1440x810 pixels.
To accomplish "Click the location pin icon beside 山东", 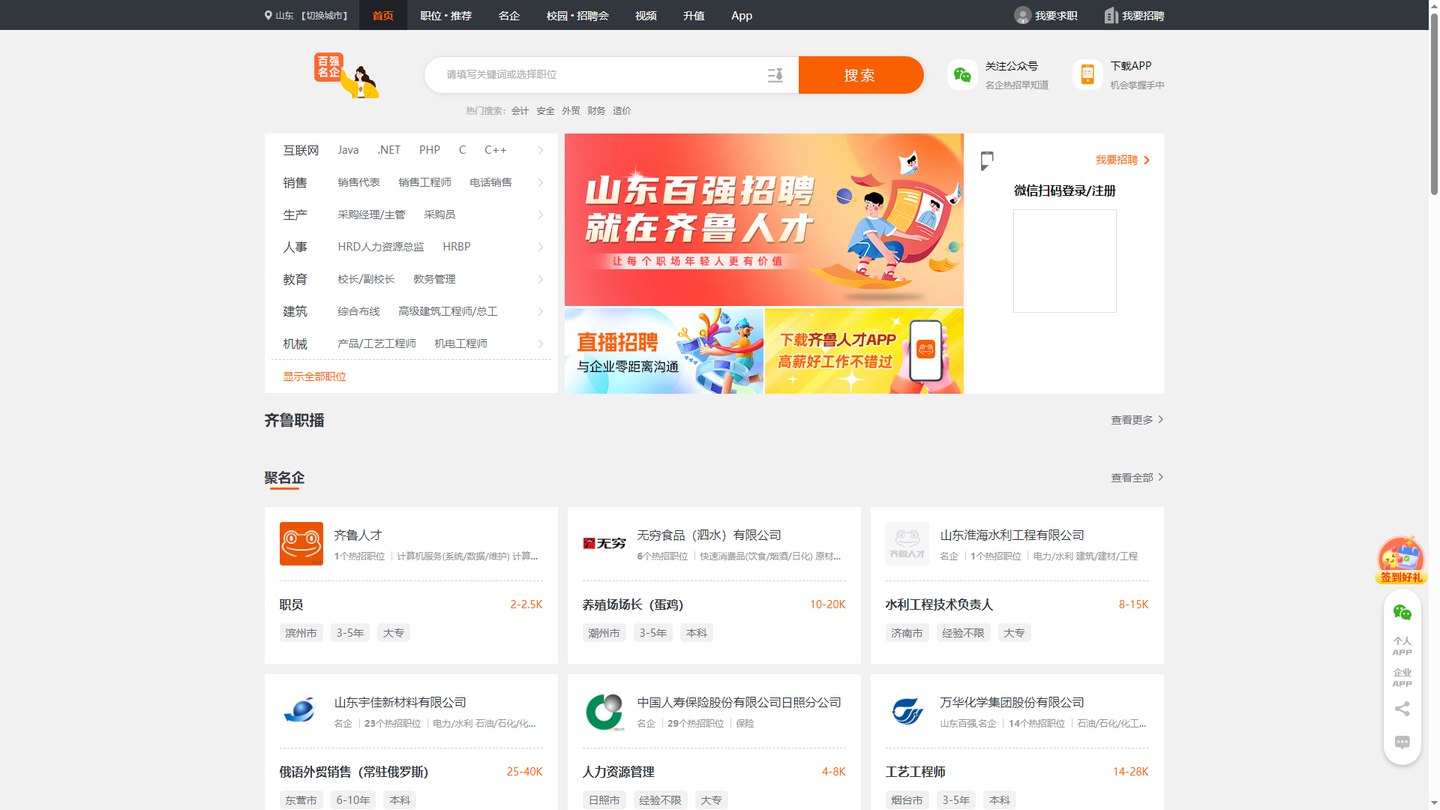I will pos(268,16).
